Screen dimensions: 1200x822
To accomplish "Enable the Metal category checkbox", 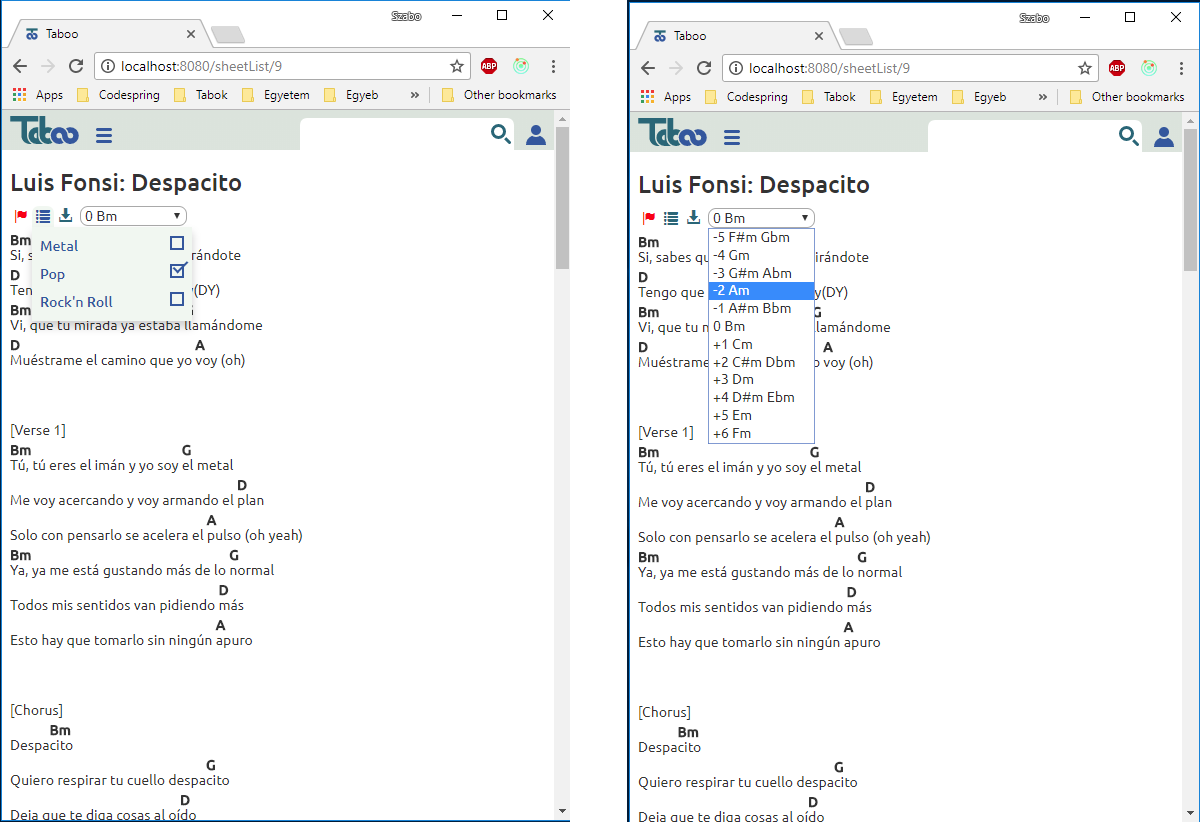I will [x=177, y=243].
